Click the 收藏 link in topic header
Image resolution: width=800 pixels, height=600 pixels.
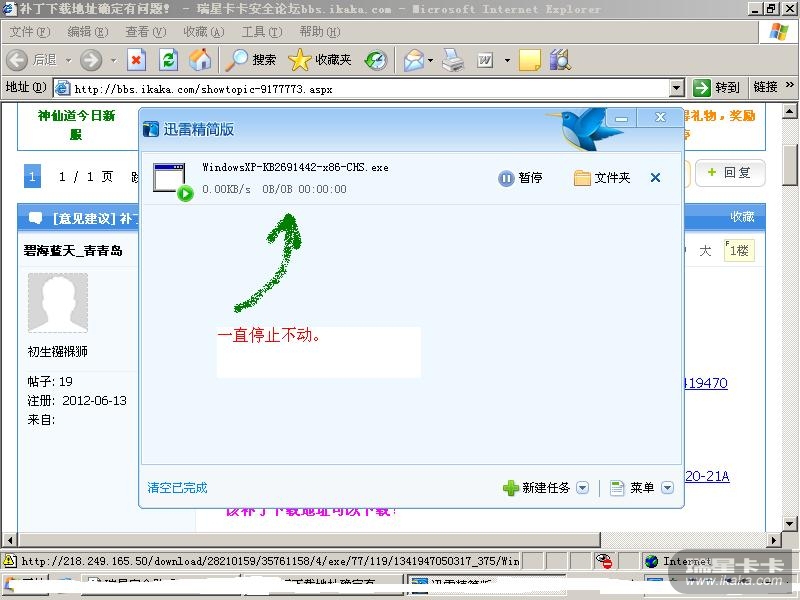742,217
